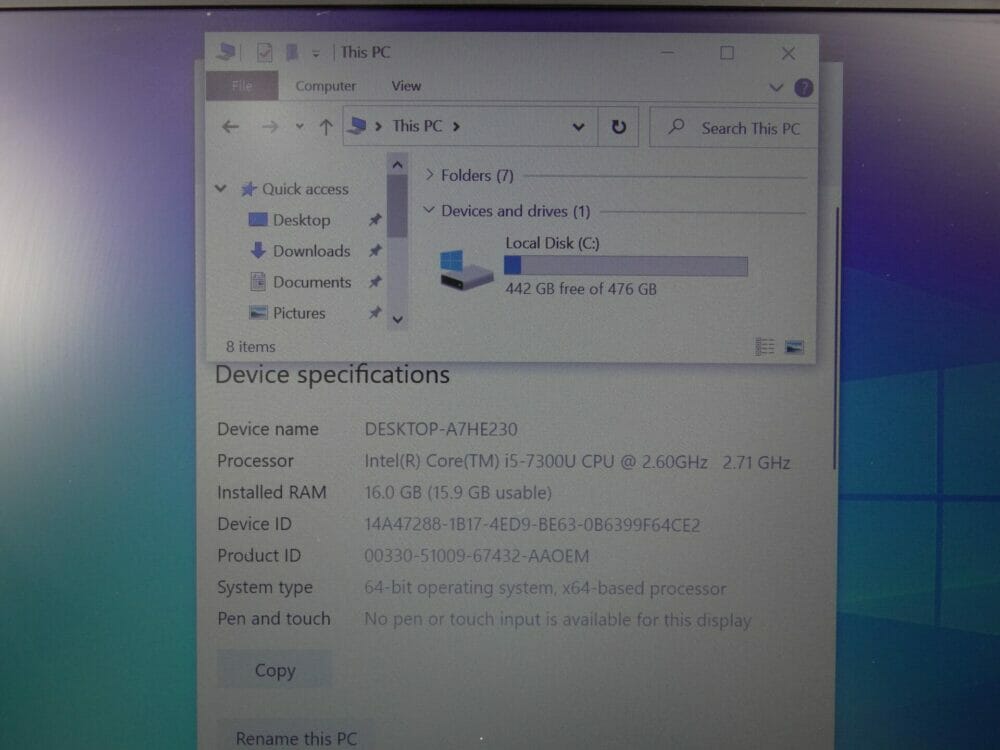Click the Properties quick access toolbar icon

click(x=265, y=52)
